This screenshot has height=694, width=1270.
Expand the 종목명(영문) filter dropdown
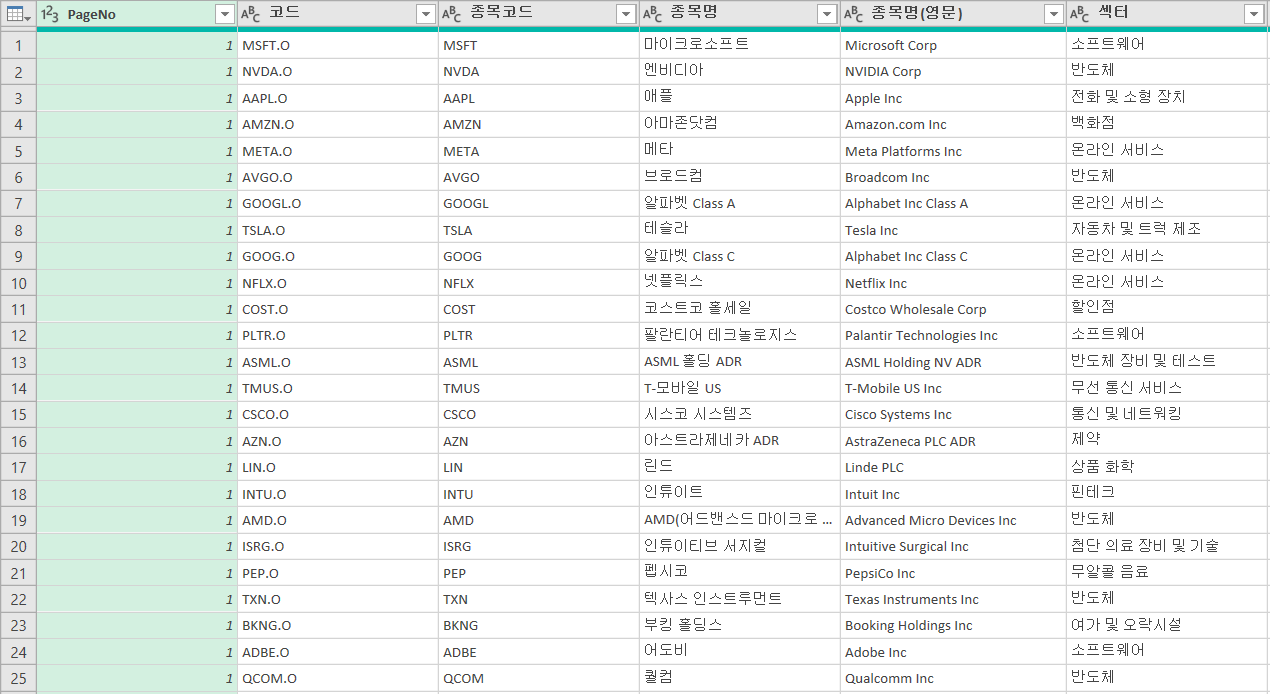(1052, 14)
